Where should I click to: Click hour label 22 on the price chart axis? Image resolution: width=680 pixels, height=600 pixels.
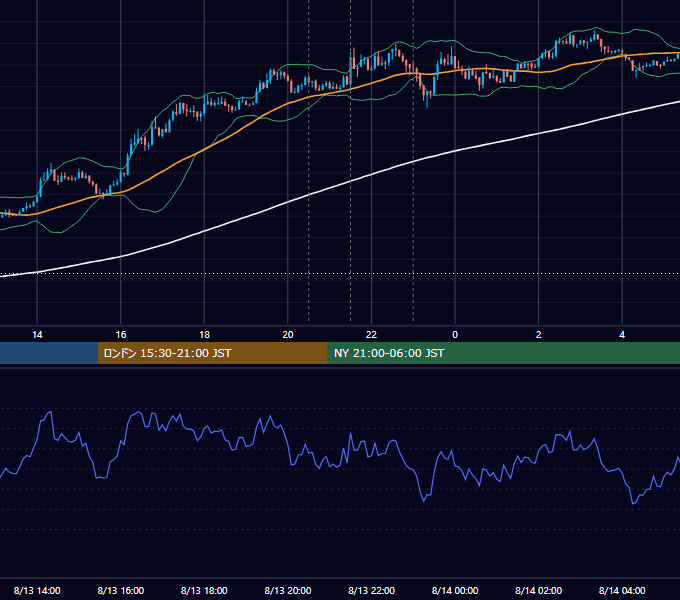click(371, 335)
